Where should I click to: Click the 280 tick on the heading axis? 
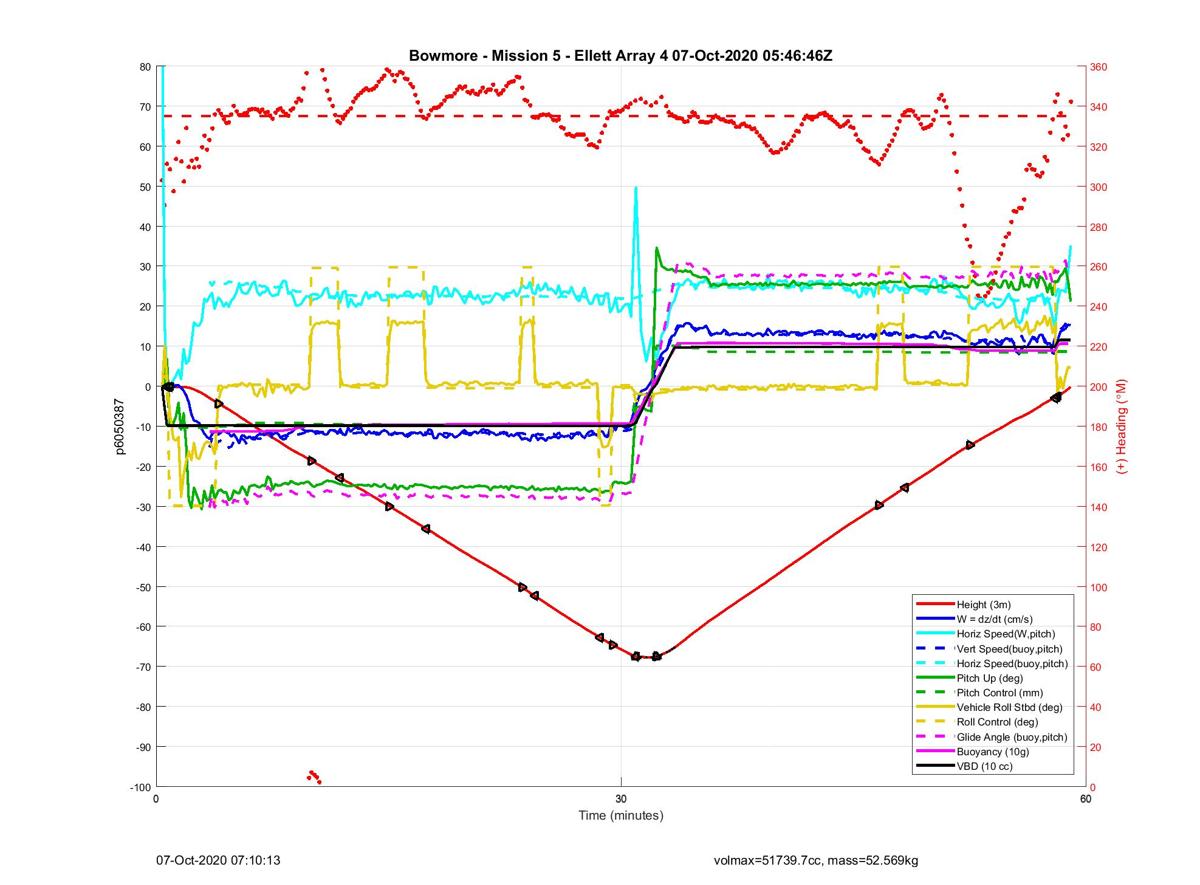(x=1099, y=227)
